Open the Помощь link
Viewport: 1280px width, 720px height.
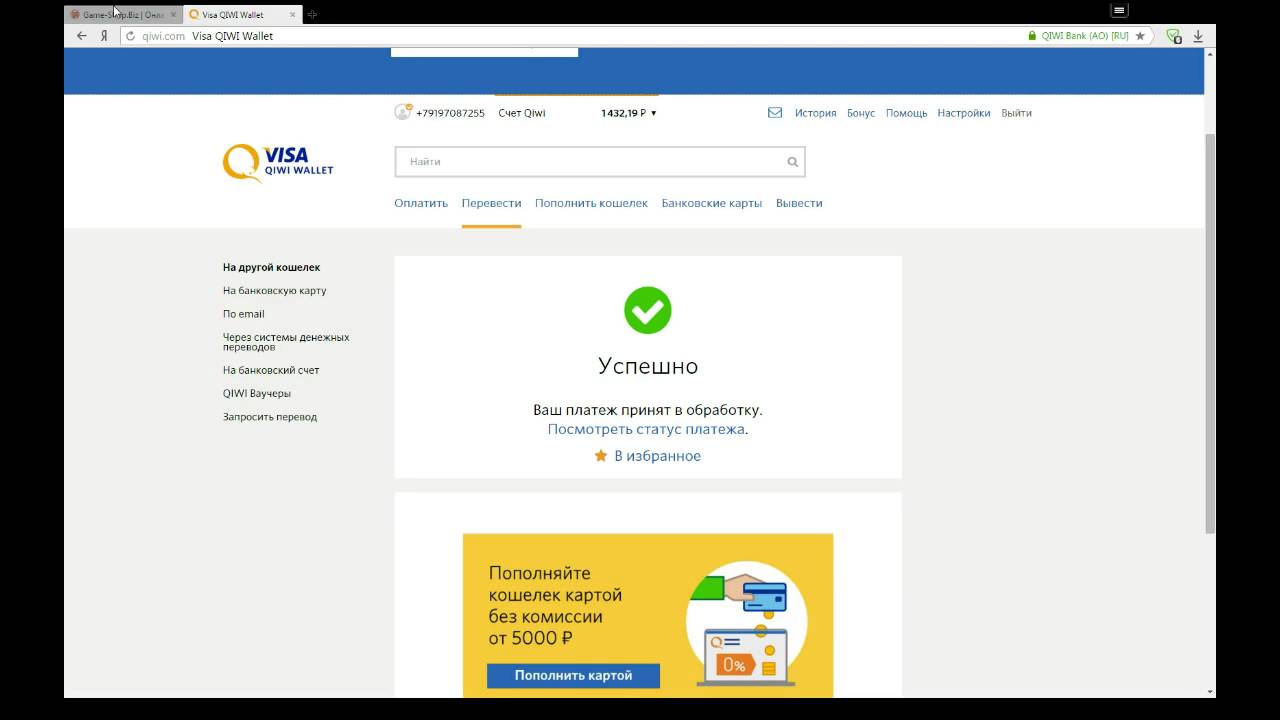(x=906, y=113)
